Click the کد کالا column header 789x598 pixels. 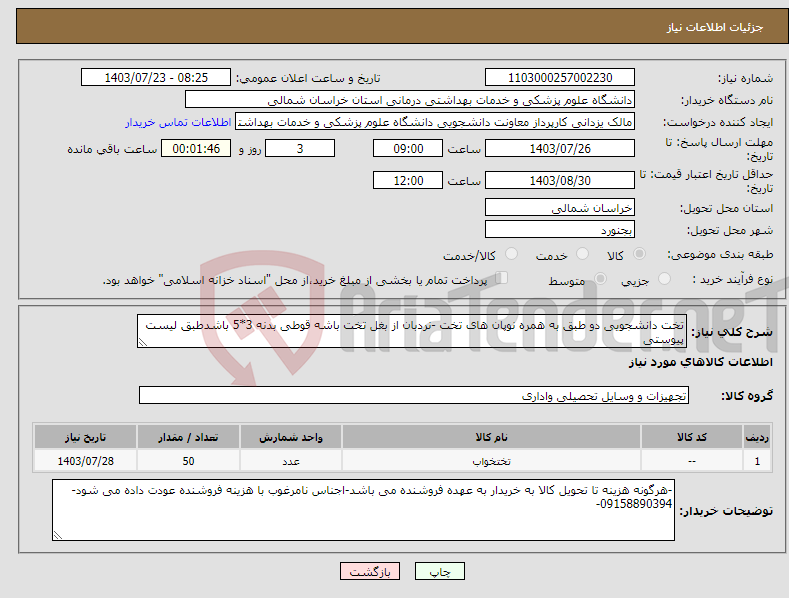[692, 437]
